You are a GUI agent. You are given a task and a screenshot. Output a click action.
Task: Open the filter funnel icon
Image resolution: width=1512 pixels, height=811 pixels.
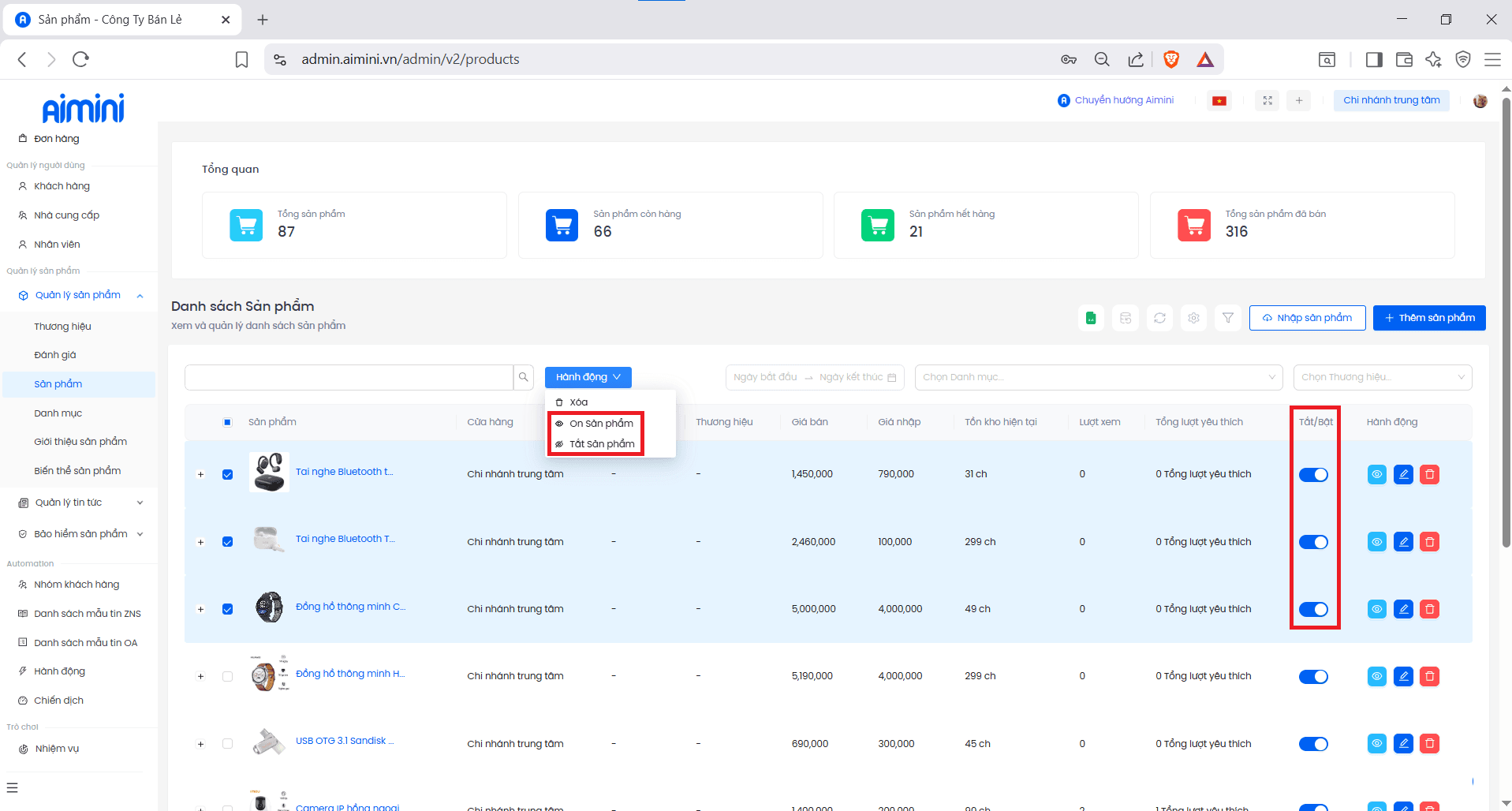(x=1228, y=318)
